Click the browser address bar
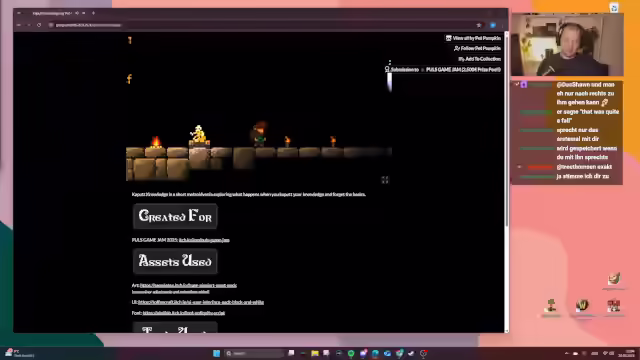 [261, 25]
